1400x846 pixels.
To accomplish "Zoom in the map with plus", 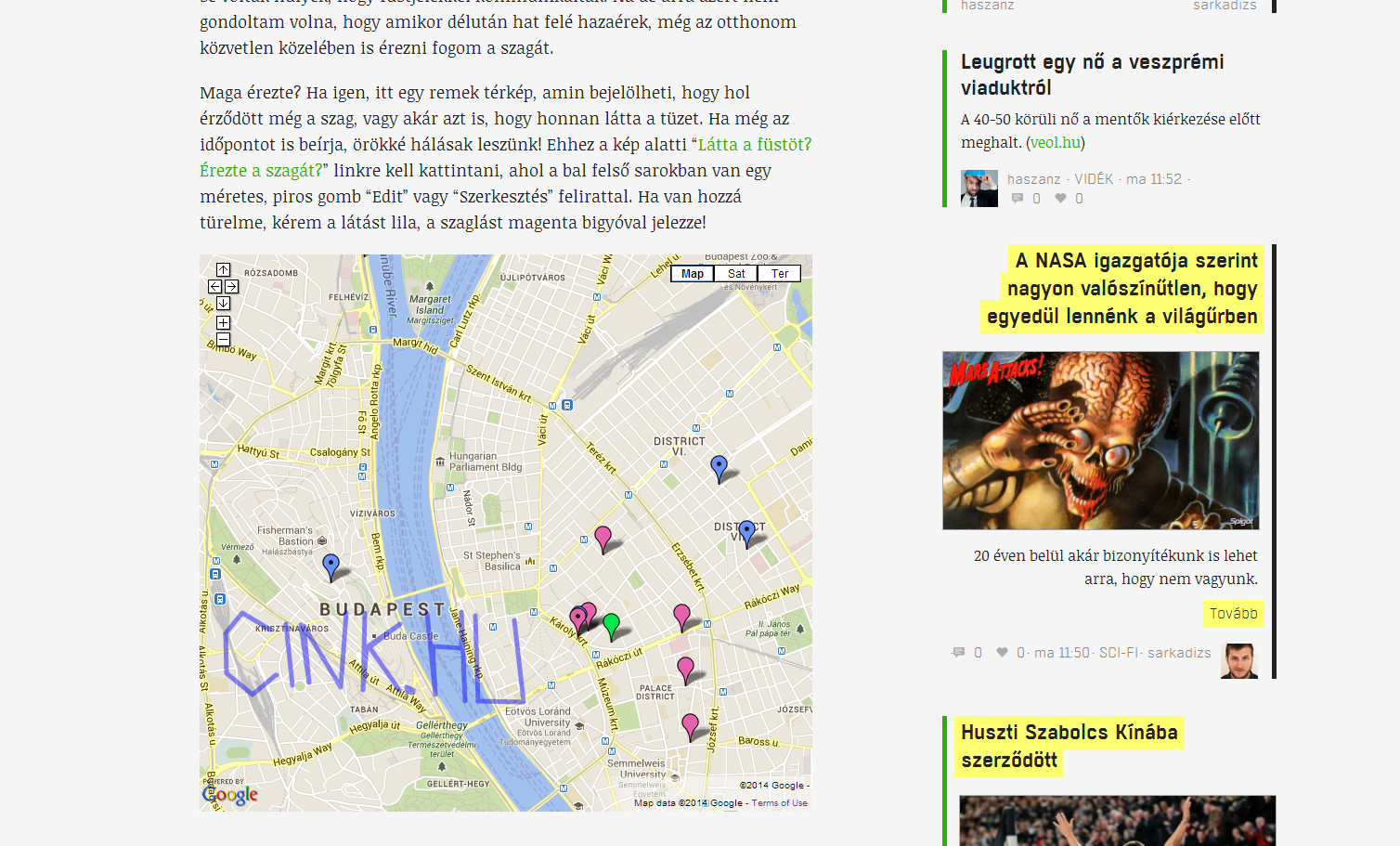I will (x=223, y=323).
